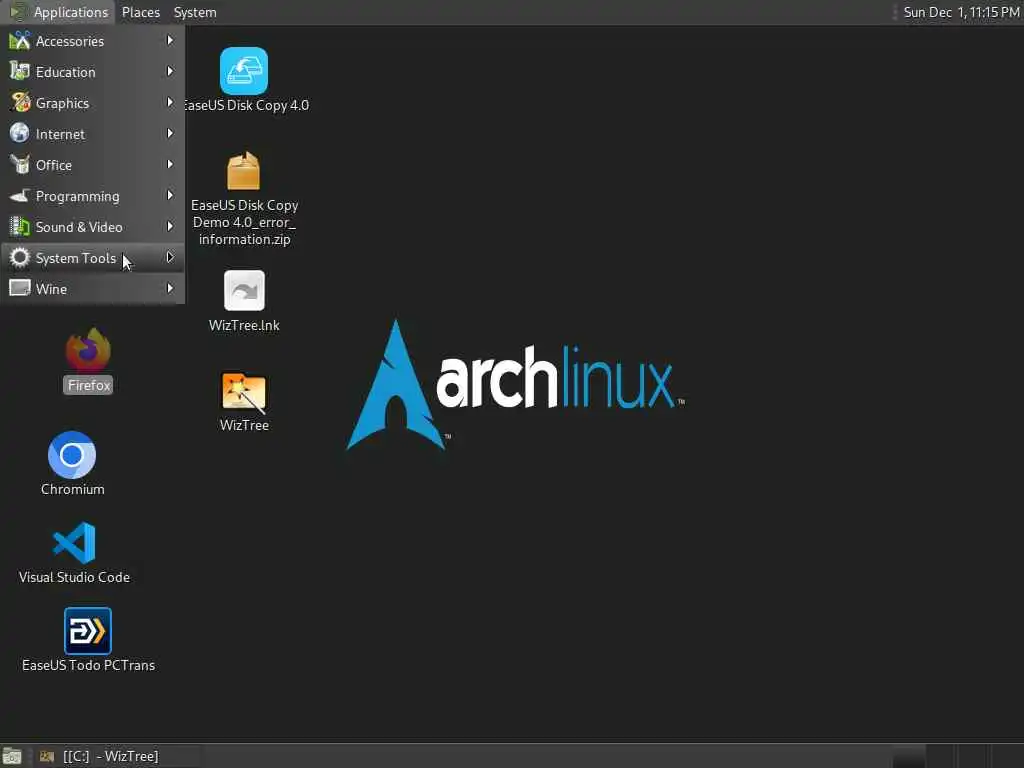The image size is (1024, 768).
Task: Click the System Tools gear icon
Action: click(20, 257)
